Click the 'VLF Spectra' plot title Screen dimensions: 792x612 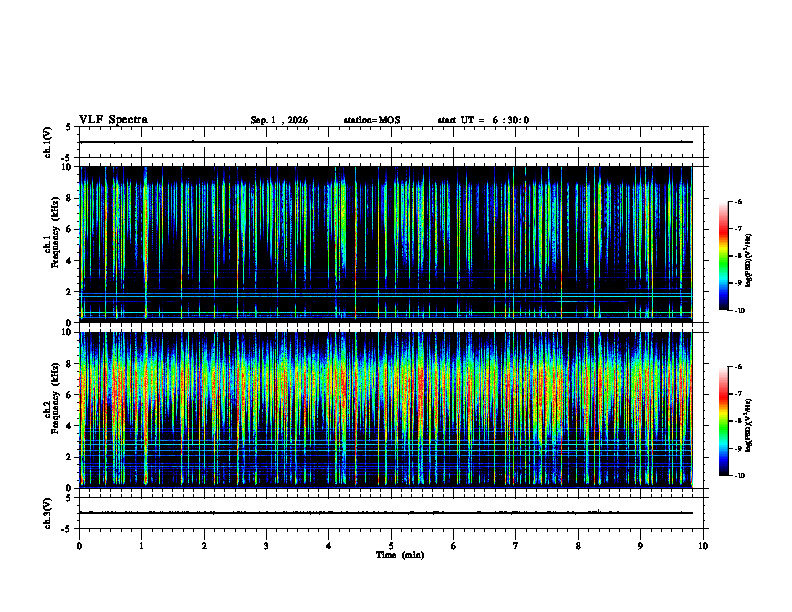[113, 120]
